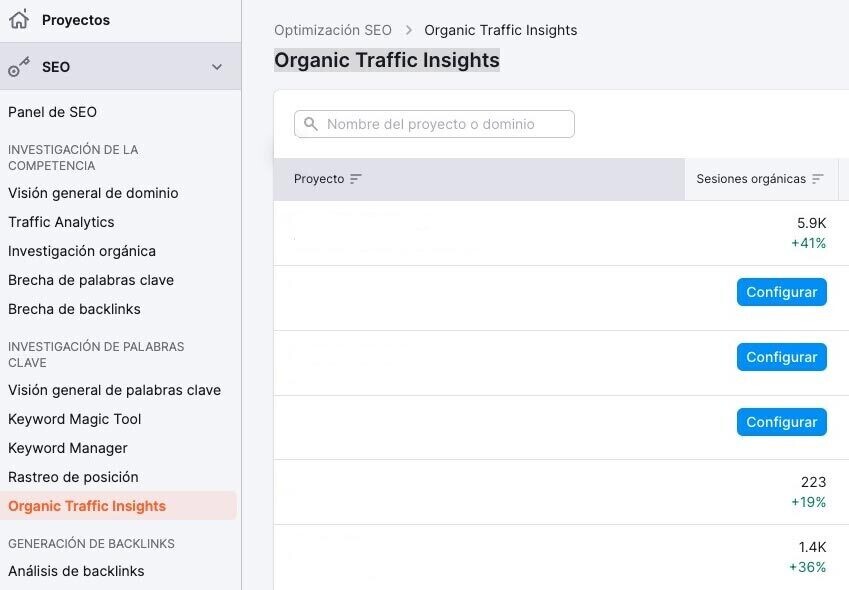Image resolution: width=849 pixels, height=590 pixels.
Task: Select Organic Traffic Insights in the sidebar
Action: pyautogui.click(x=86, y=505)
